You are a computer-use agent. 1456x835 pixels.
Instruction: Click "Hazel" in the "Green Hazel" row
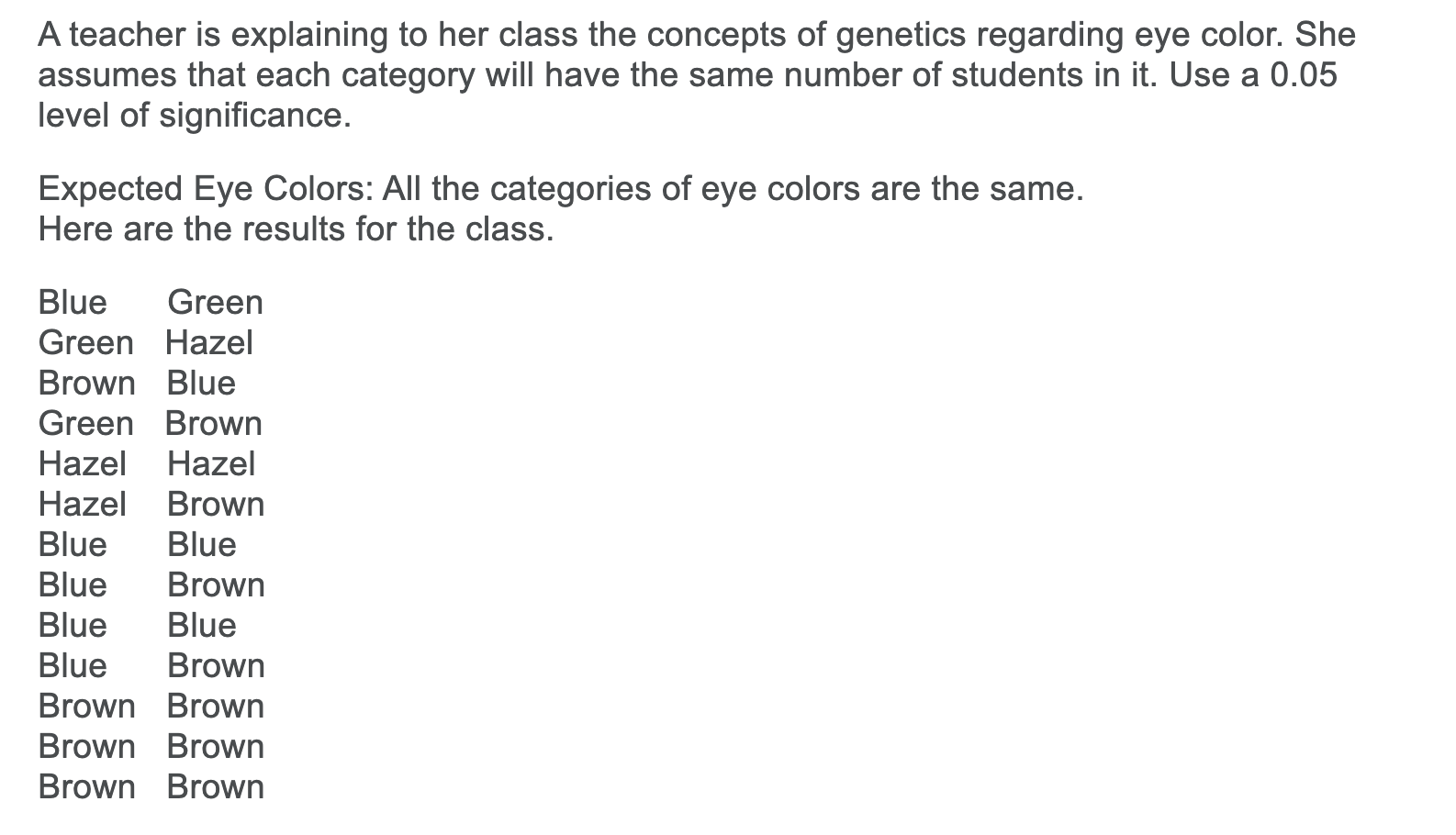209,343
